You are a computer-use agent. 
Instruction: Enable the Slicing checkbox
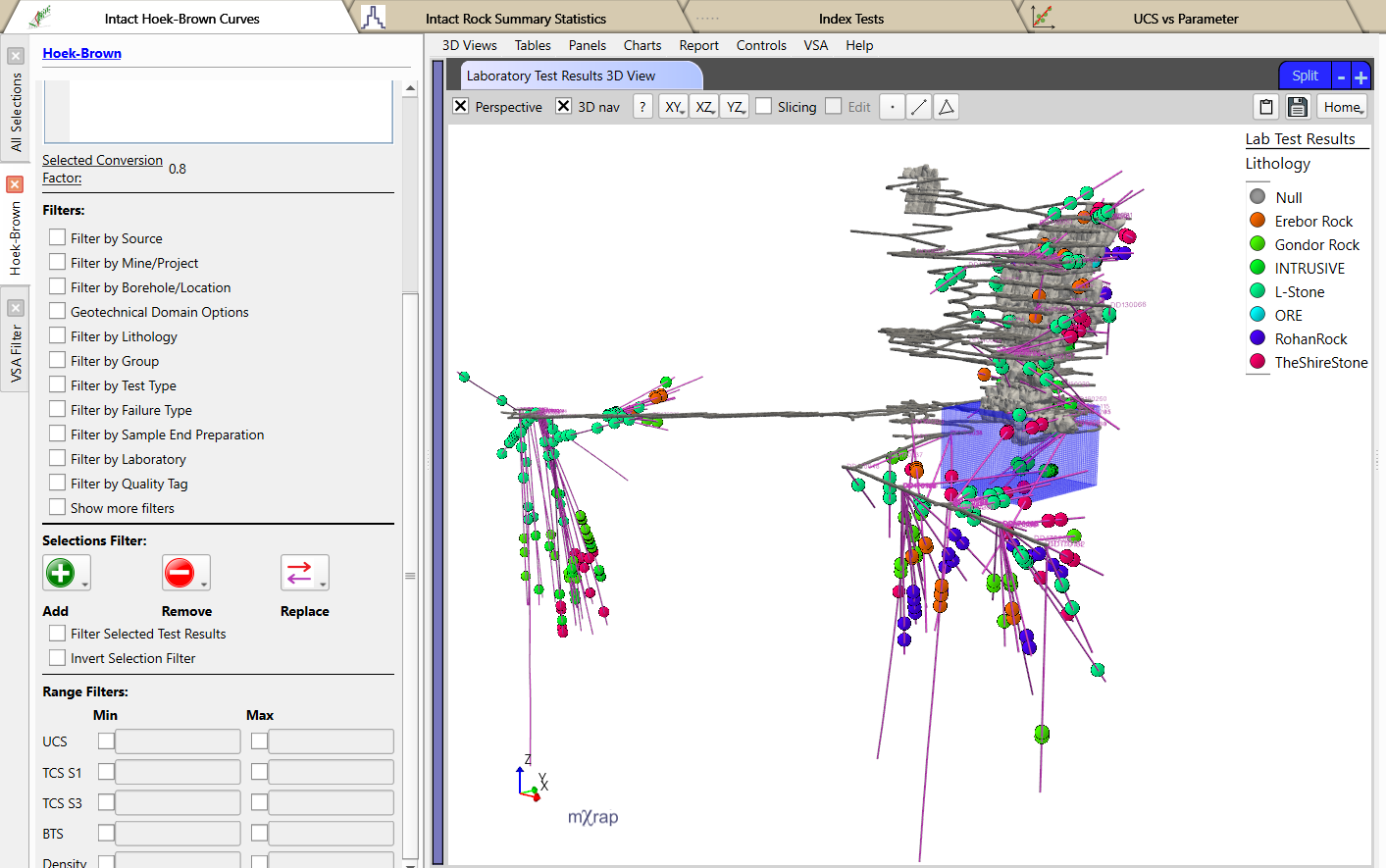(x=764, y=107)
